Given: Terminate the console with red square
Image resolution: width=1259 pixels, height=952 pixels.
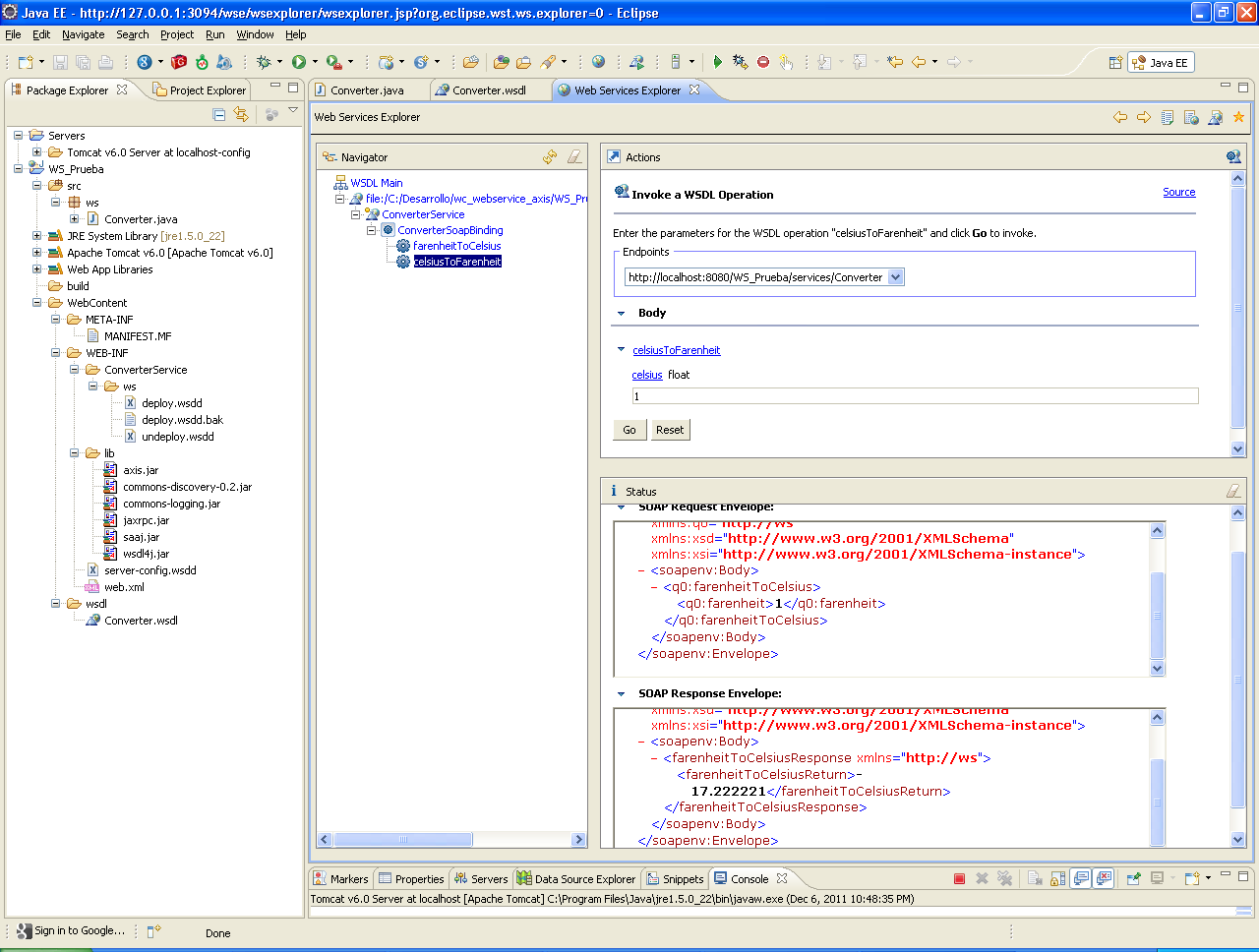Looking at the screenshot, I should pyautogui.click(x=959, y=878).
